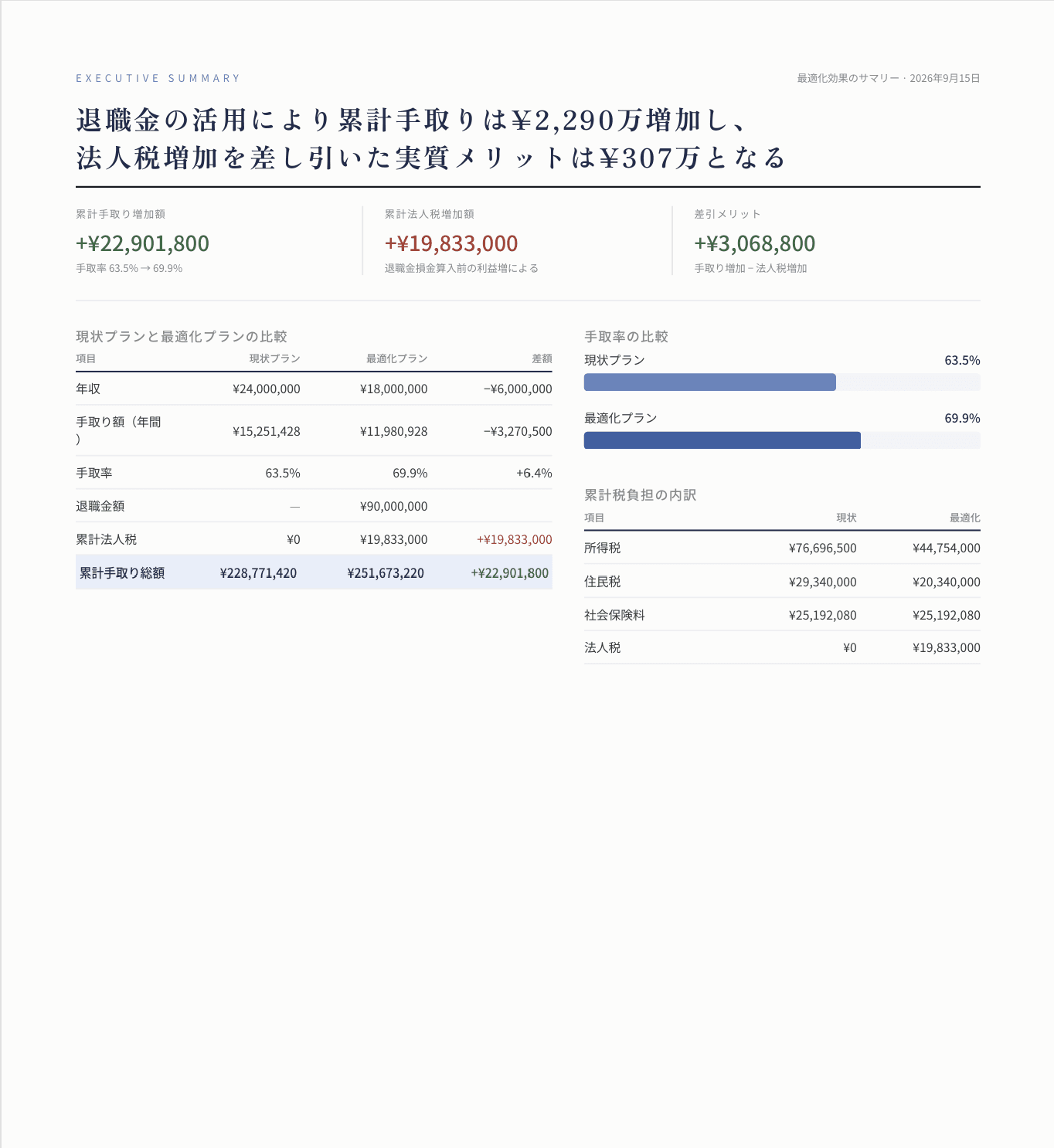Screen dimensions: 1054x1148
Task: Click the ¥15,251,428 take-home cell
Action: click(x=267, y=431)
